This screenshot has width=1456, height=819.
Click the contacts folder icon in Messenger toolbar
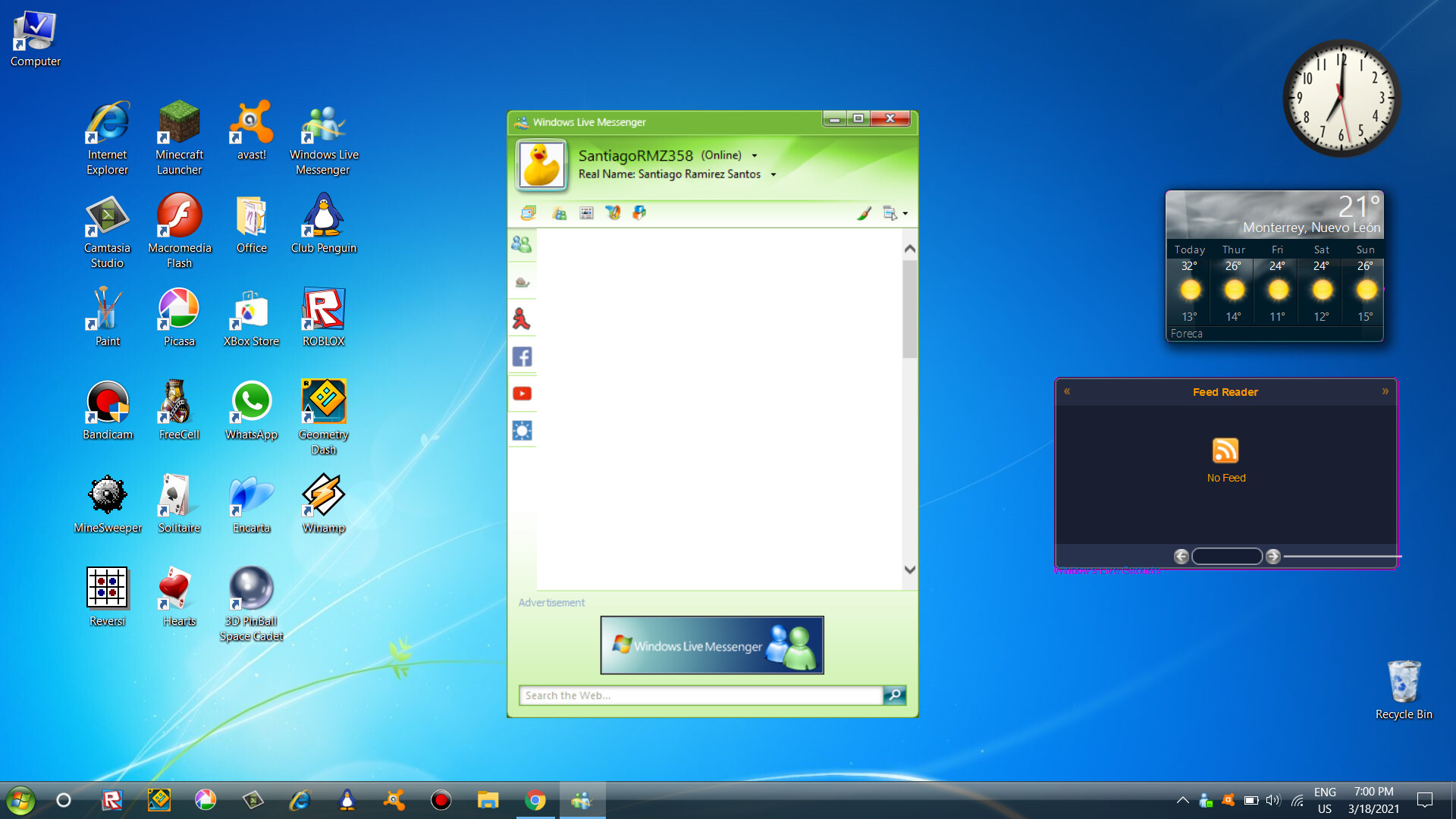point(560,213)
